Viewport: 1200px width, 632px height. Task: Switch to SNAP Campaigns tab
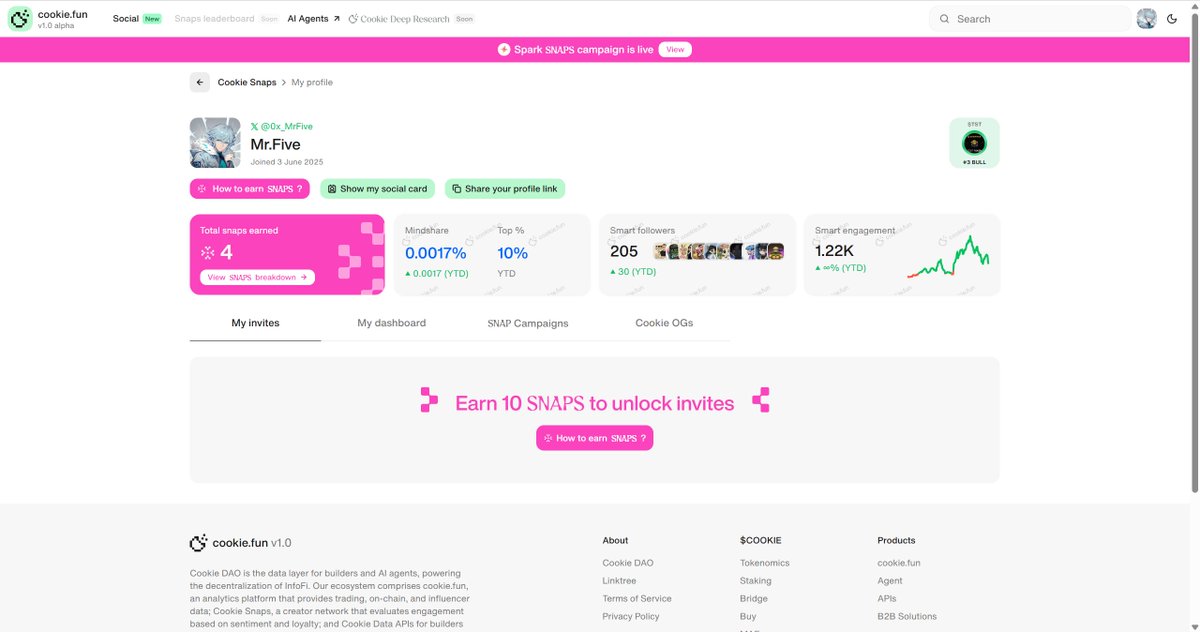[x=528, y=323]
